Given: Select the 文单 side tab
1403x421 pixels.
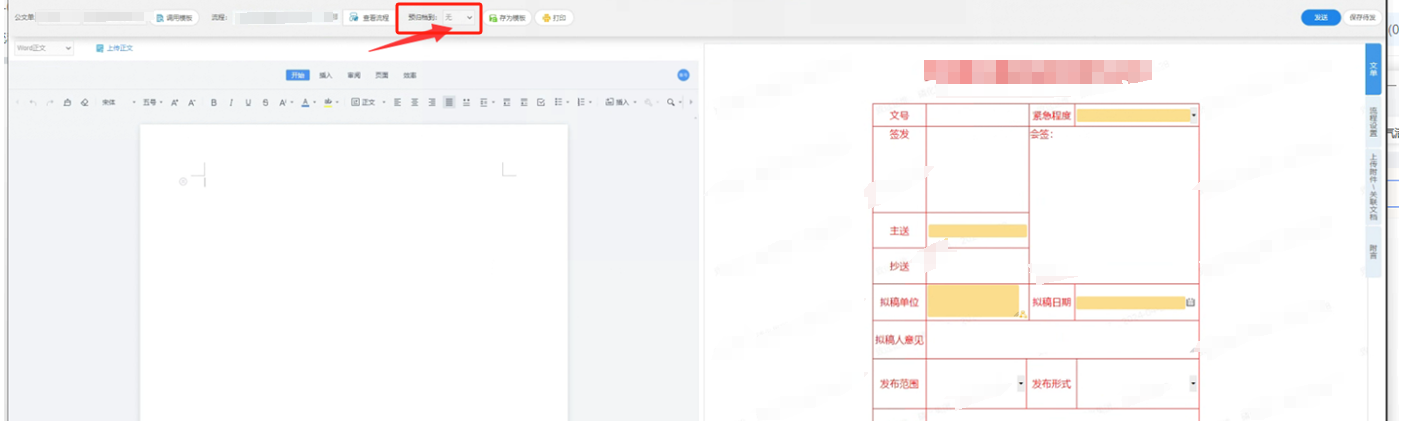Looking at the screenshot, I should click(1373, 69).
